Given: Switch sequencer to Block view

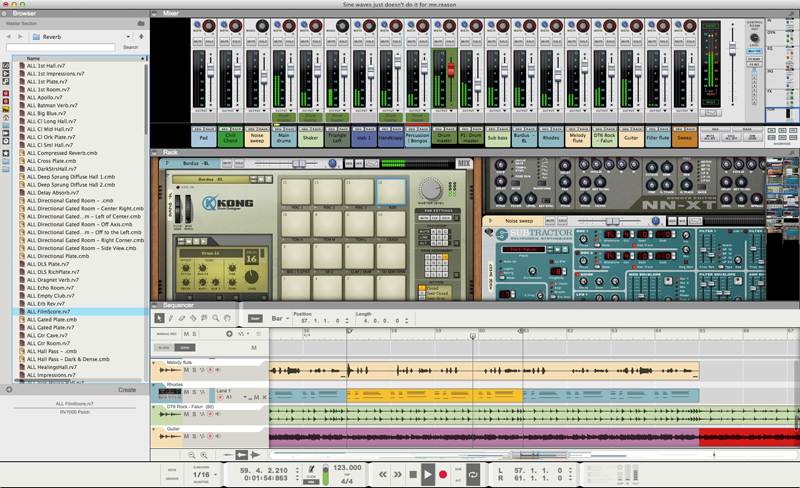Looking at the screenshot, I should point(163,346).
